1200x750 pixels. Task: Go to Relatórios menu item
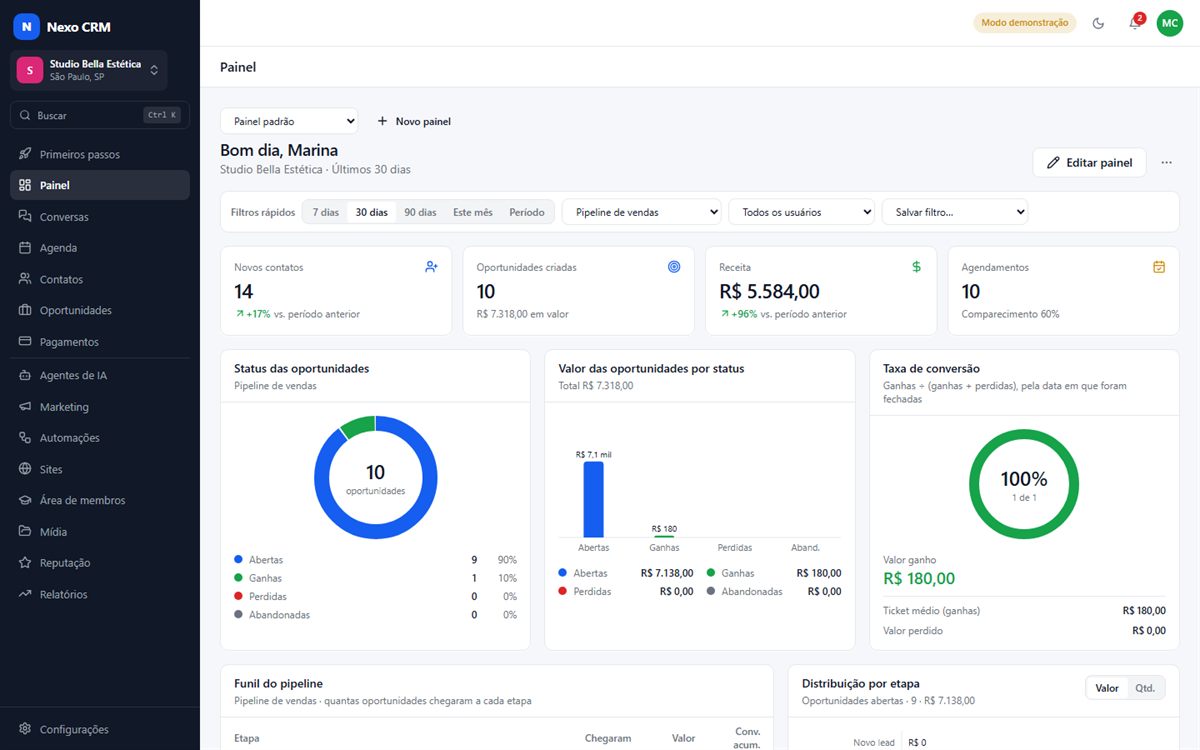click(100, 594)
